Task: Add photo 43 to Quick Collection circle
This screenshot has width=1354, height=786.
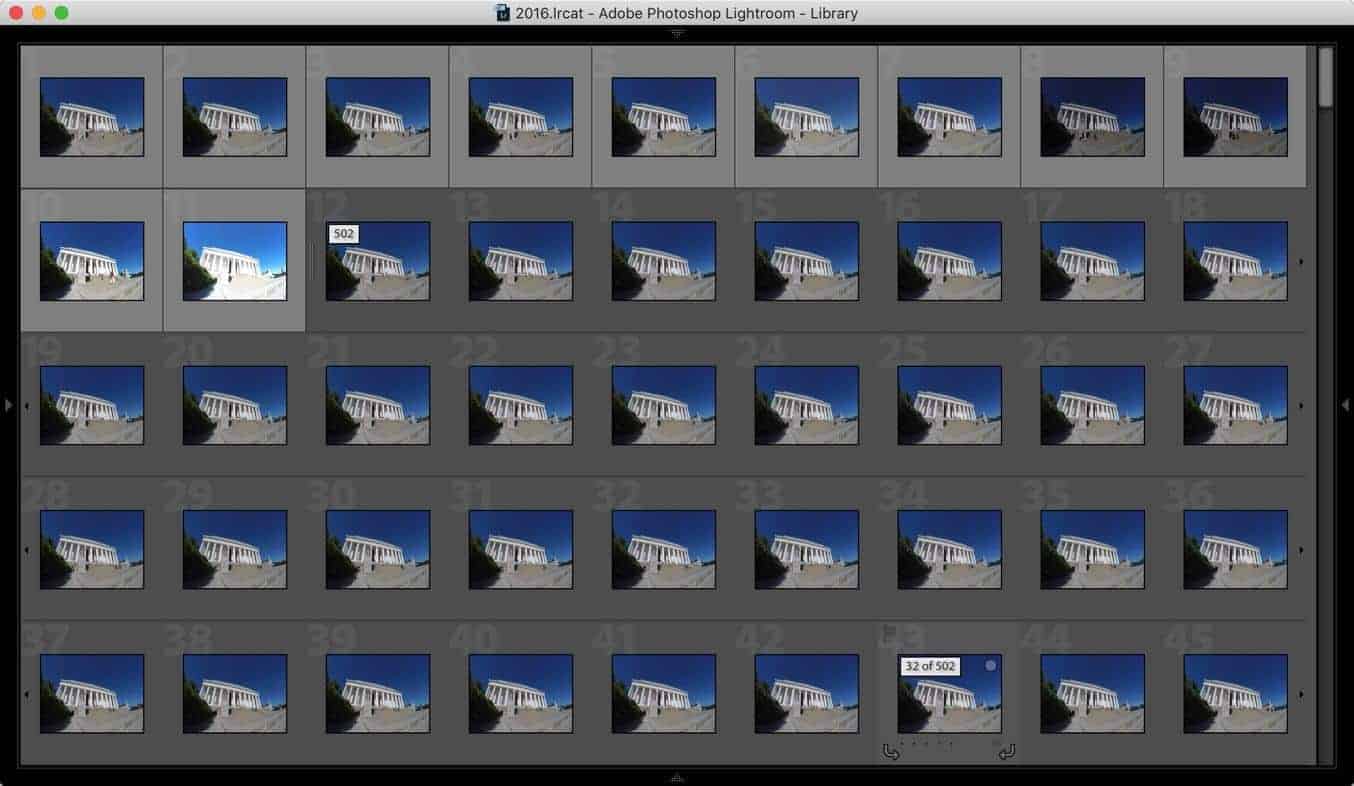Action: 991,665
